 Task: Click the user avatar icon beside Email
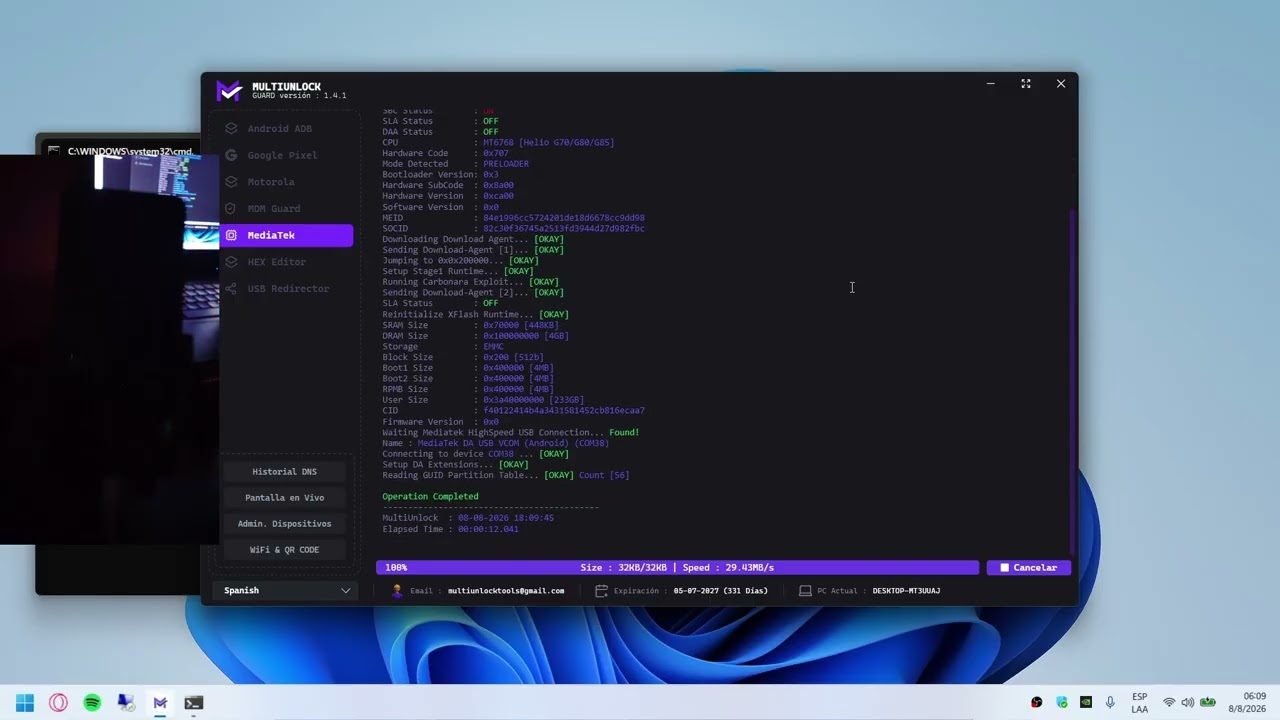point(397,591)
